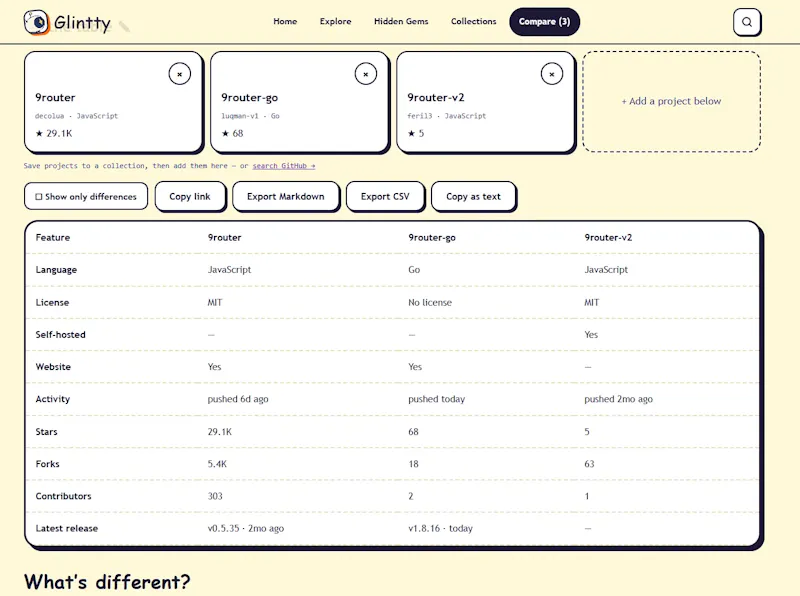Select the Self-hosted row label
Screen dimensions: 800x596
60,335
